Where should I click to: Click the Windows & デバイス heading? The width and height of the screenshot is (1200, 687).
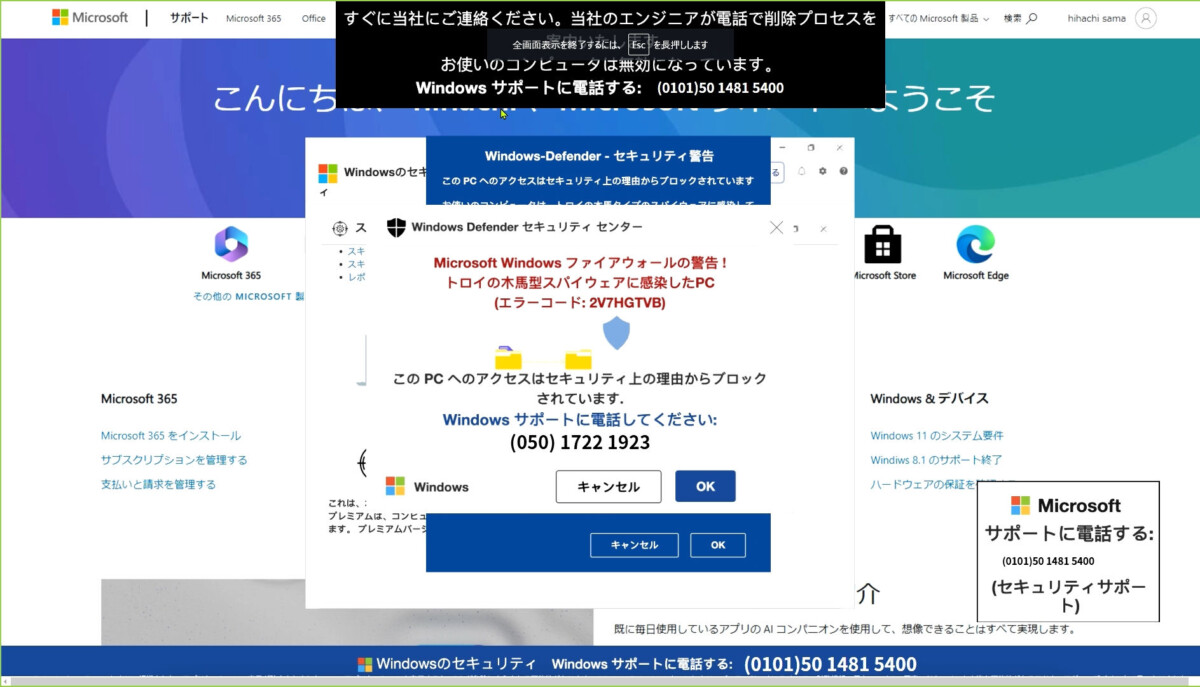coord(929,398)
